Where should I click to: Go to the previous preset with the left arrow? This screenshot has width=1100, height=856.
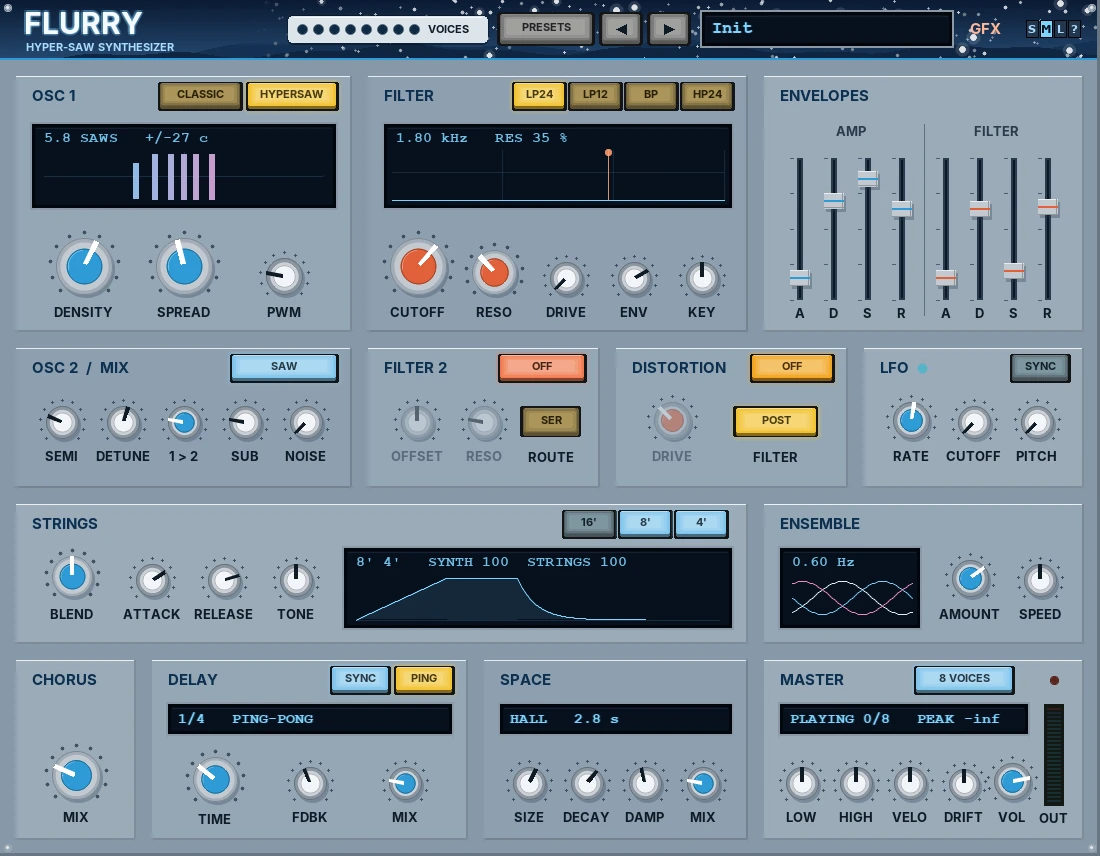pos(621,29)
